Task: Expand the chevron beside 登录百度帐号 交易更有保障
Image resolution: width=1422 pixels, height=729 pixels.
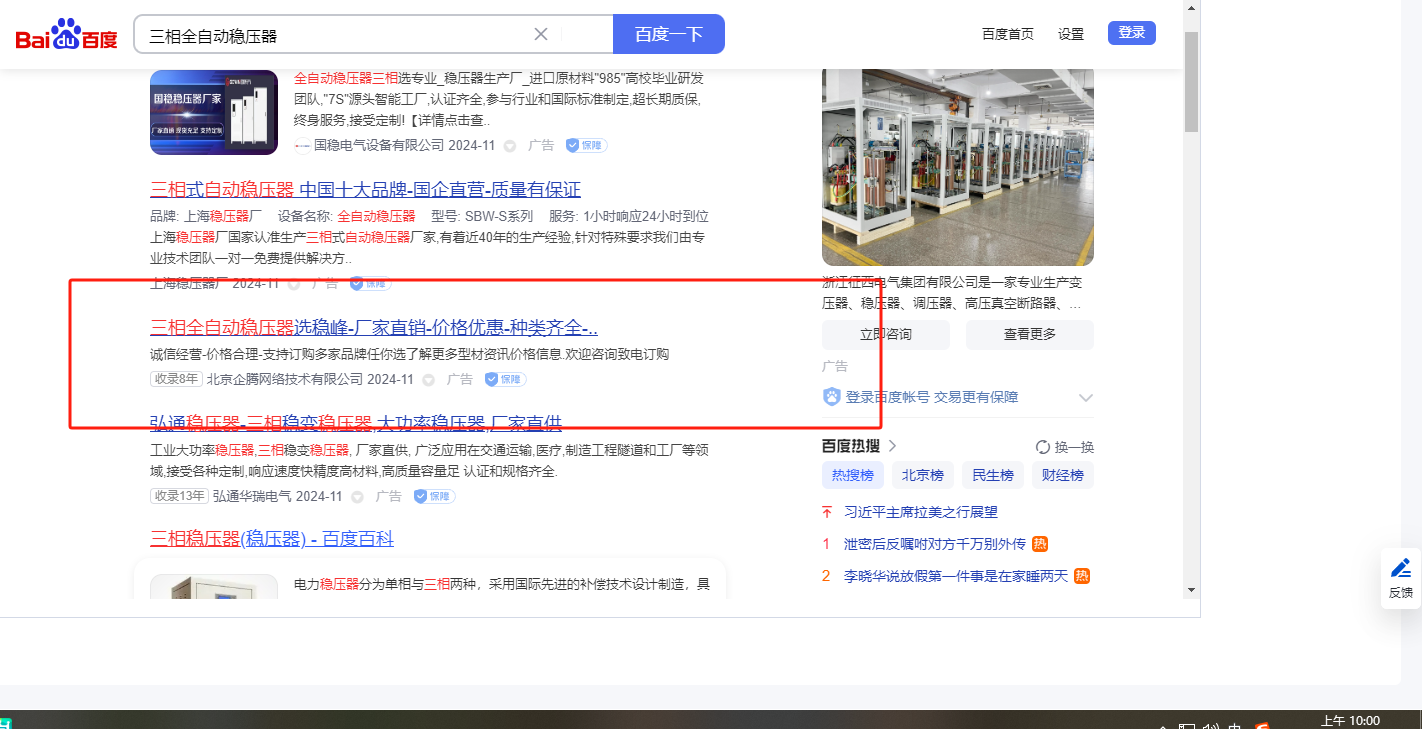Action: click(1086, 398)
